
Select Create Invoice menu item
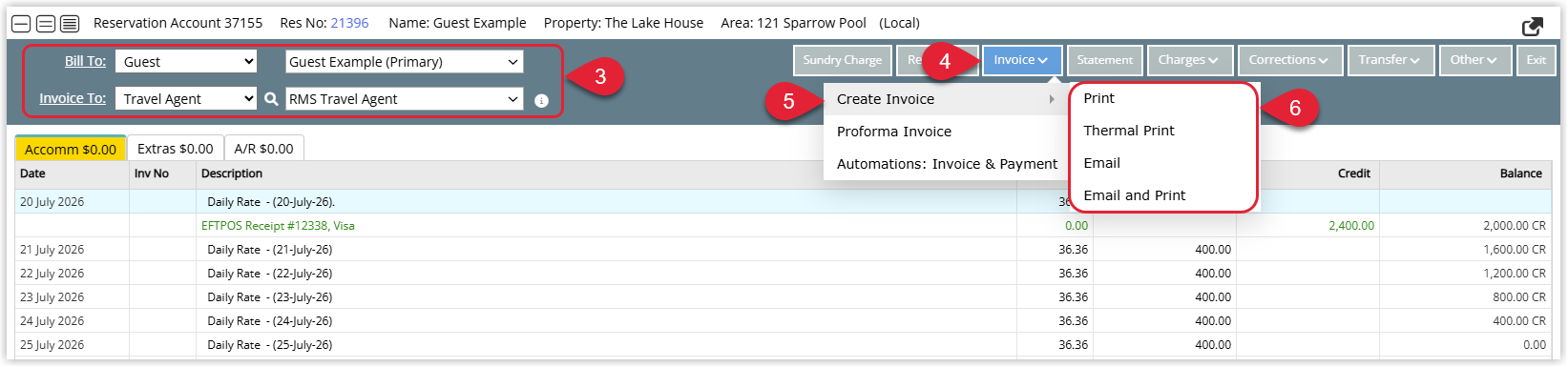coord(945,99)
